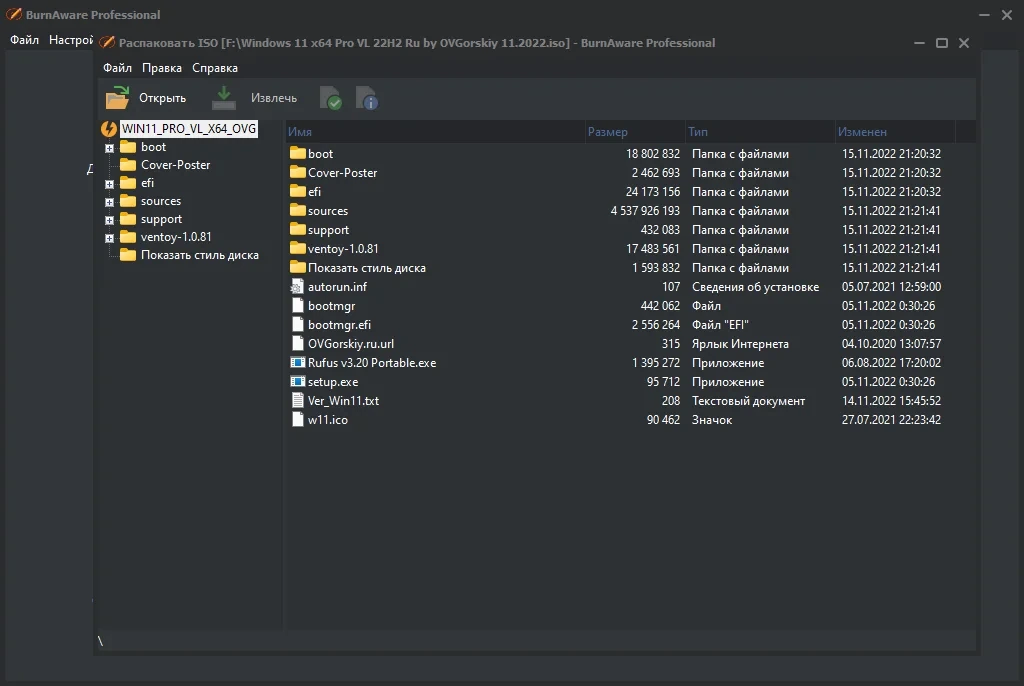Click the Open folder toolbar icon
This screenshot has height=686, width=1024.
(x=118, y=98)
